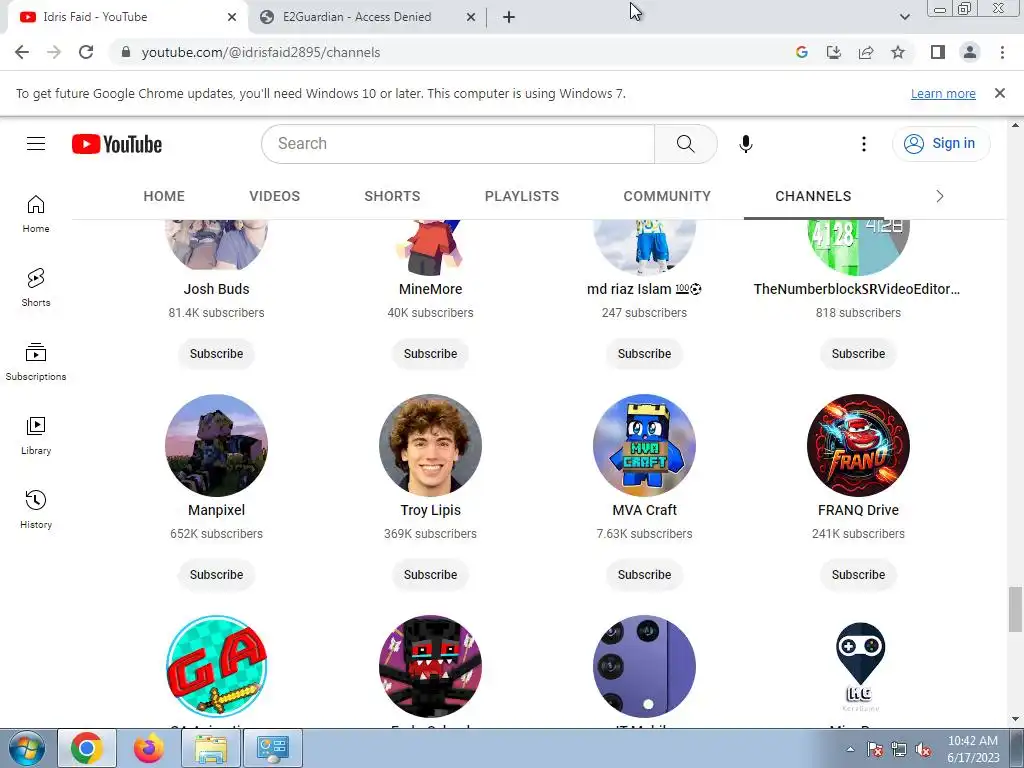Click the Josh Buds channel name
This screenshot has height=768, width=1024.
(x=216, y=289)
